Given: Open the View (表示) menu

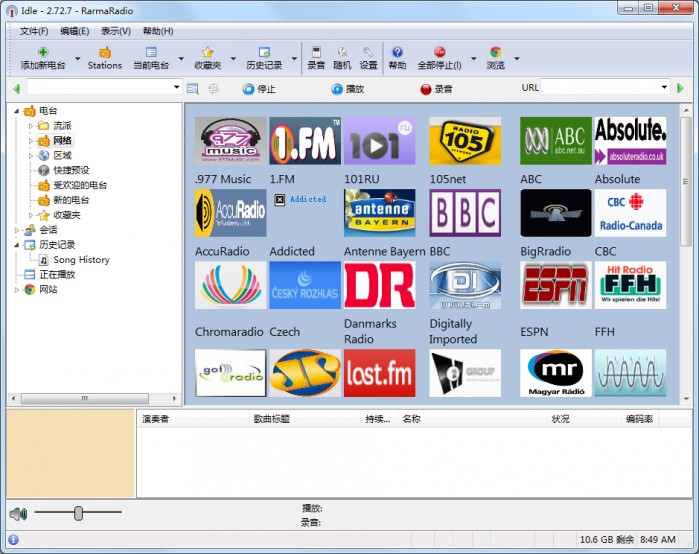Looking at the screenshot, I should (115, 31).
